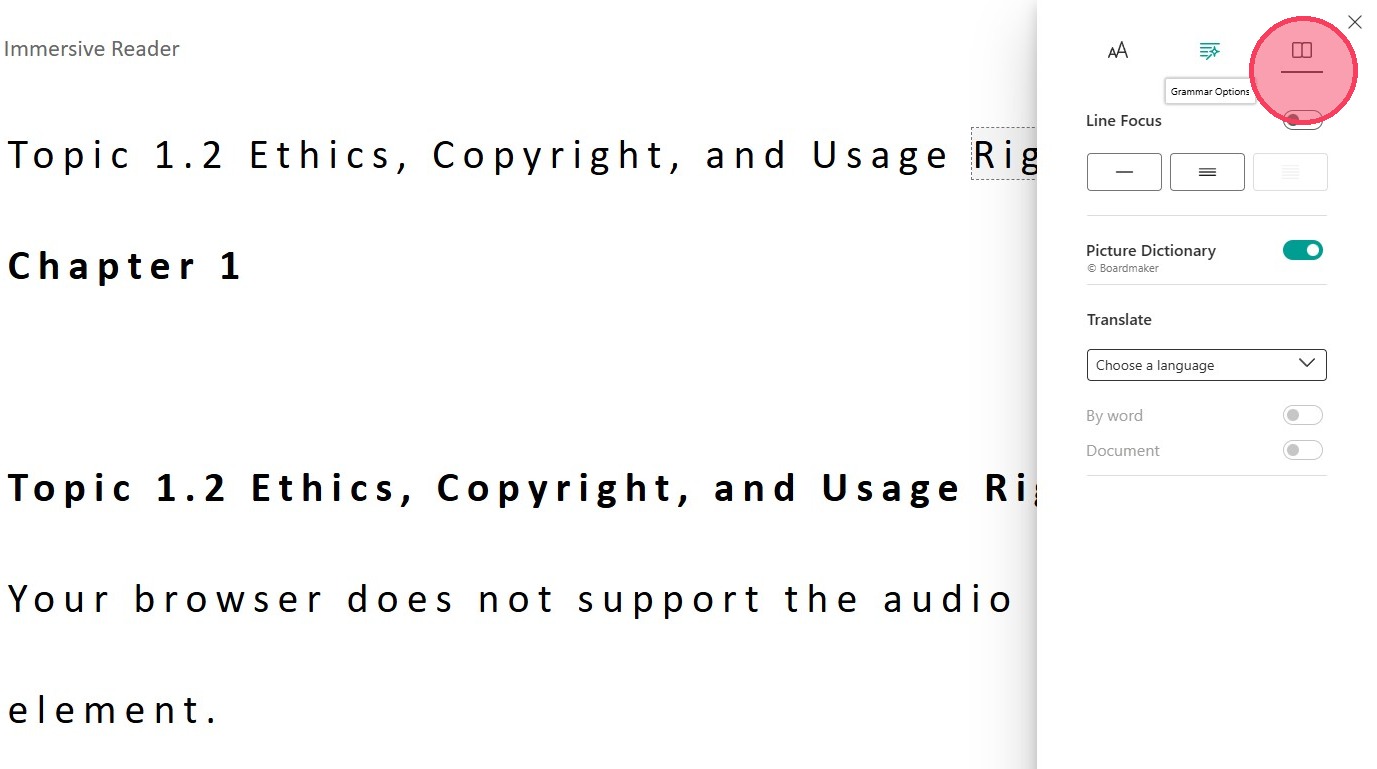Click the Chapter 1 heading

pos(124,266)
